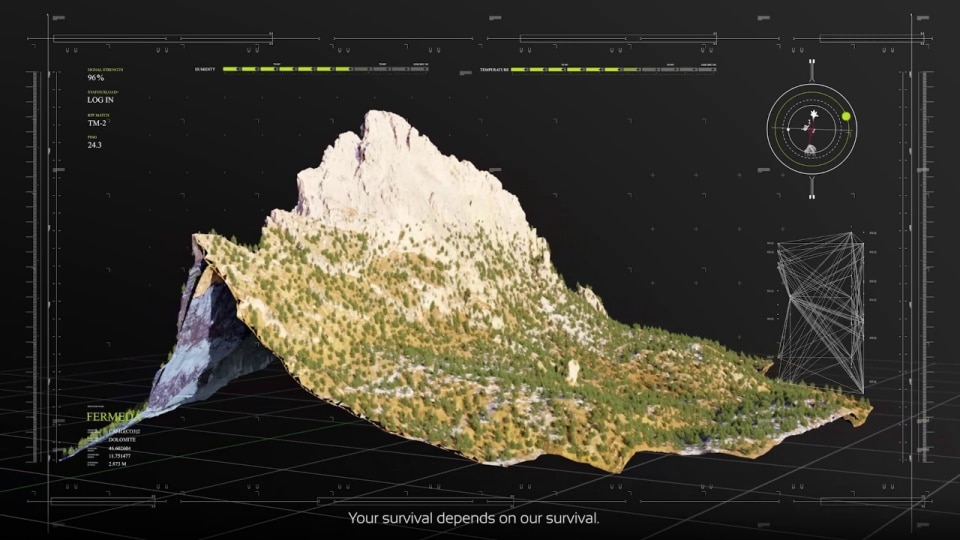Click the Temperature level bar

coord(612,70)
